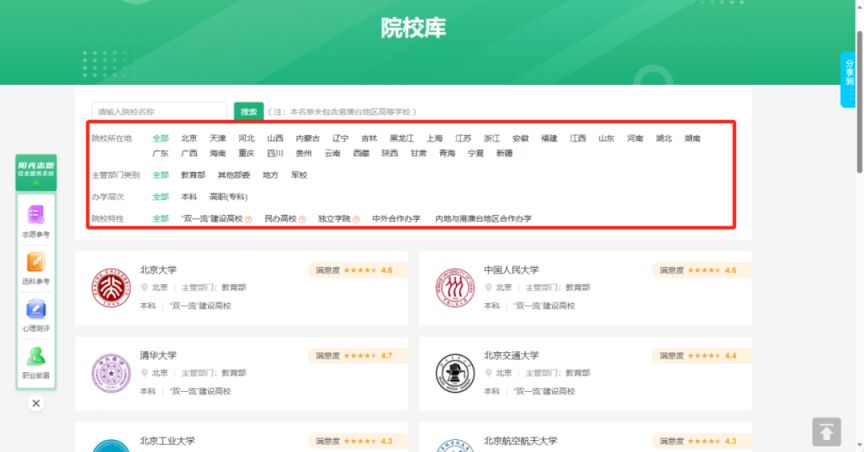Filter schools by 四川 region
Image resolution: width=864 pixels, height=452 pixels.
275,153
